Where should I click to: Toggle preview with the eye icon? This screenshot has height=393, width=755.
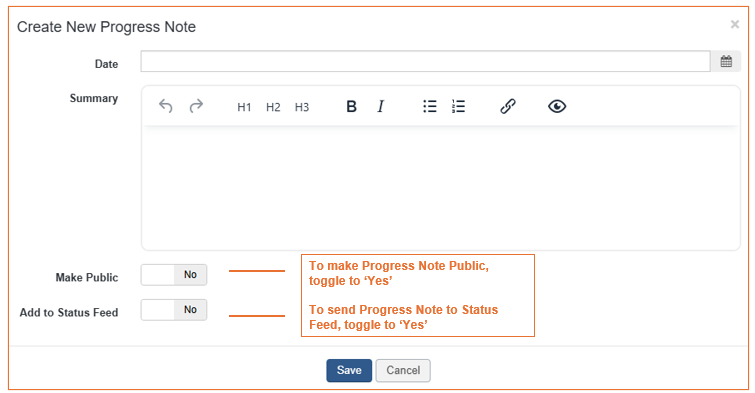click(557, 106)
